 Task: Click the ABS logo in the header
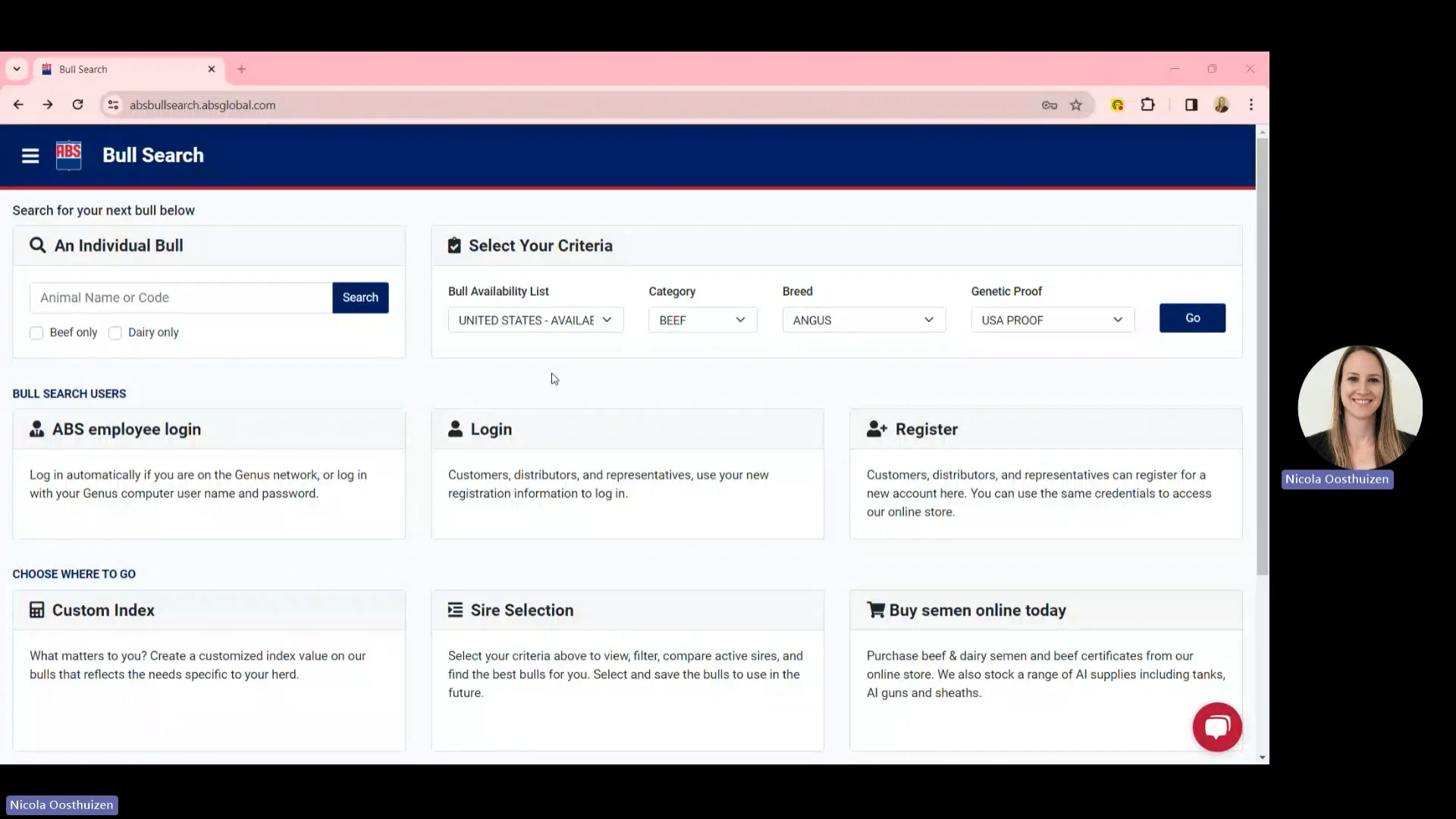point(68,155)
